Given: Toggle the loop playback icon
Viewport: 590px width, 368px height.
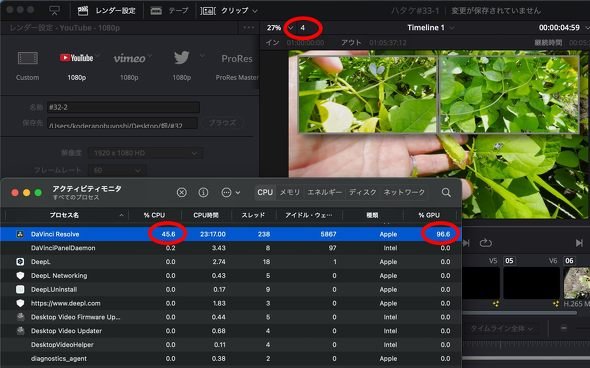Looking at the screenshot, I should [486, 243].
